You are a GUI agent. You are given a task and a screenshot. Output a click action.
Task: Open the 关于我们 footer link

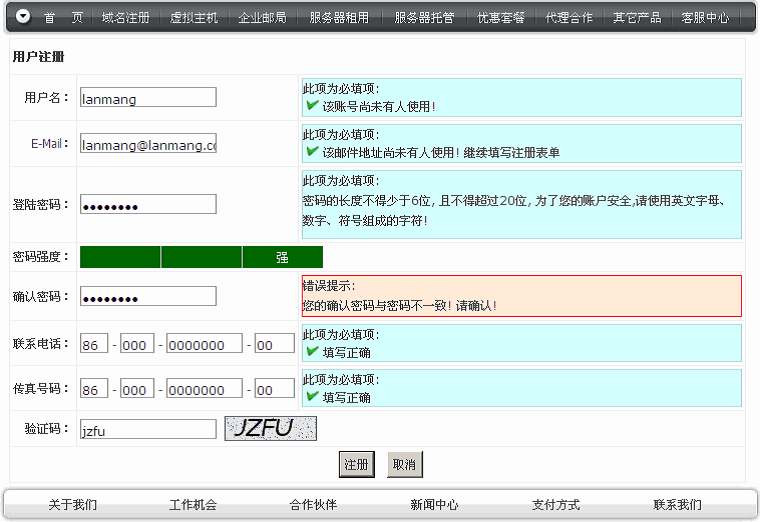[73, 505]
